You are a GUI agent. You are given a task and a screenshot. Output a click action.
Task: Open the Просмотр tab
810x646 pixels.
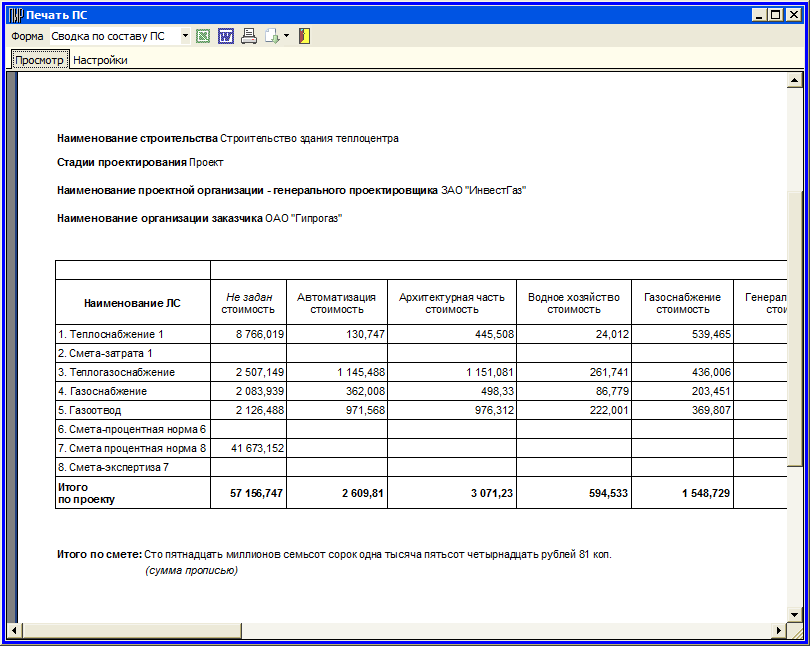coord(39,60)
